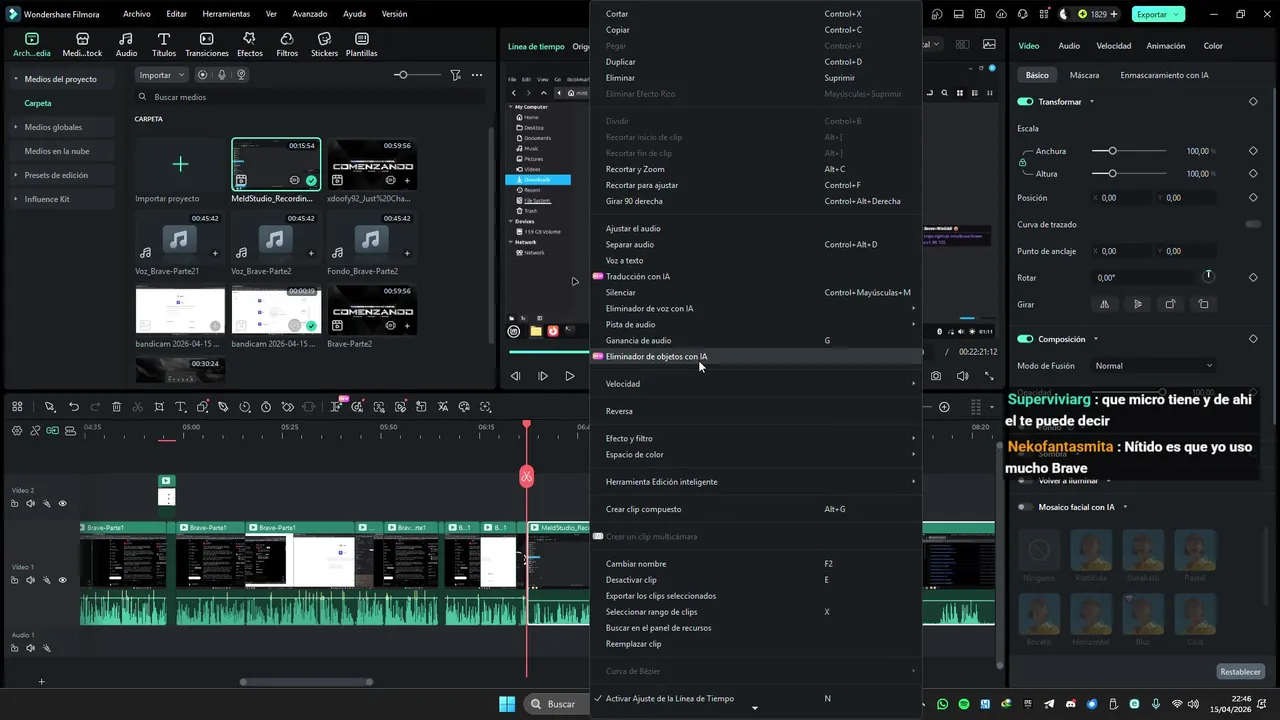
Task: Switch to the Máscara sub-tab
Action: pos(1084,75)
